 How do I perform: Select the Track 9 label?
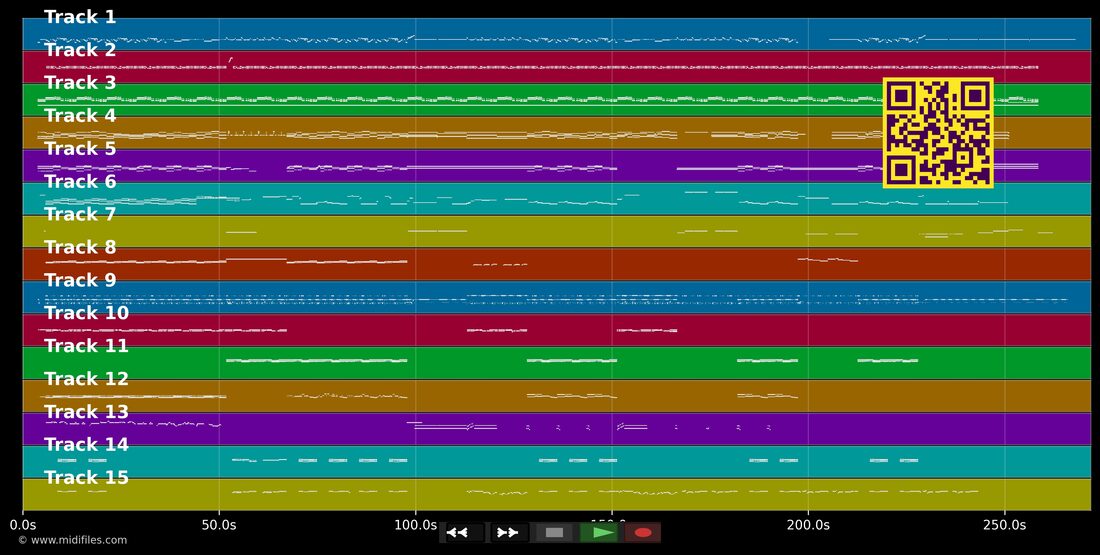click(x=80, y=280)
